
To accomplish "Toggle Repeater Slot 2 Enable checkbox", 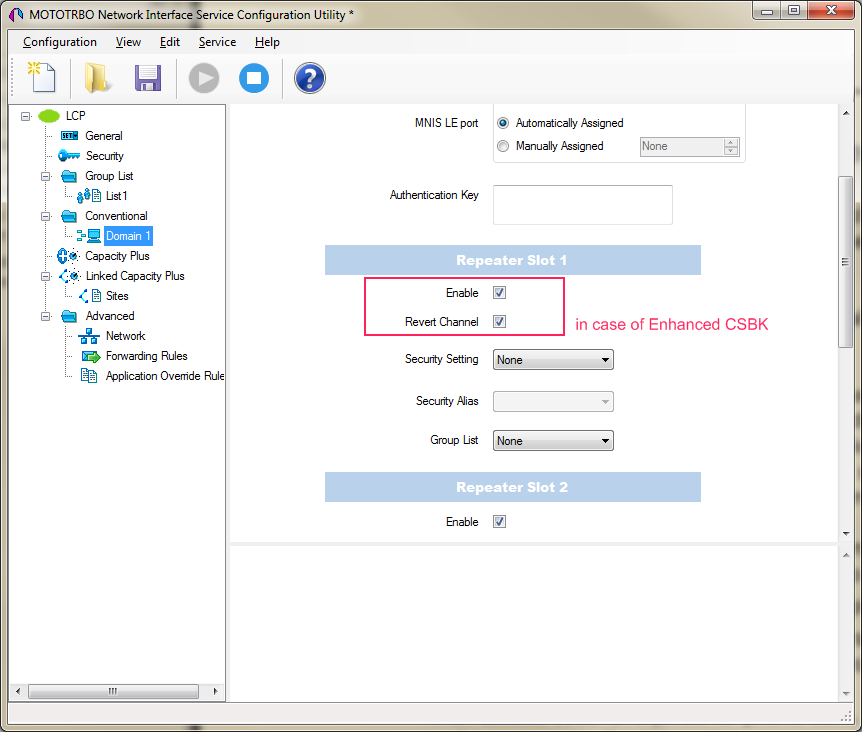I will [499, 522].
